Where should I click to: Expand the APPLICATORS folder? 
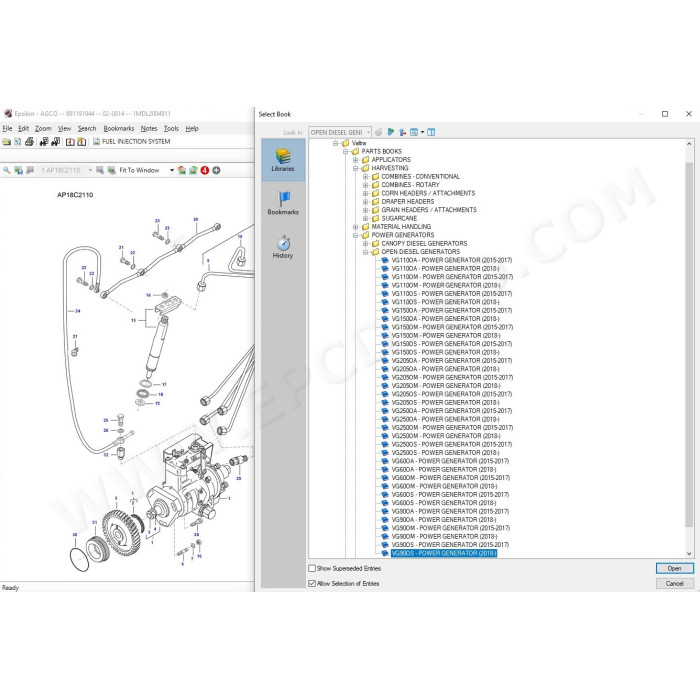pyautogui.click(x=356, y=160)
